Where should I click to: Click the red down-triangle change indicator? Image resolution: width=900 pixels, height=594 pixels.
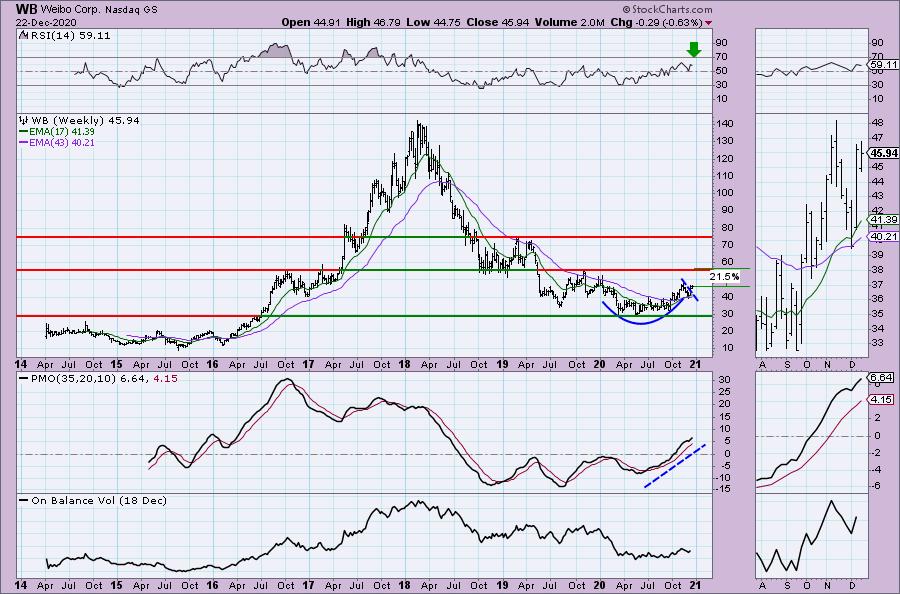pyautogui.click(x=709, y=23)
